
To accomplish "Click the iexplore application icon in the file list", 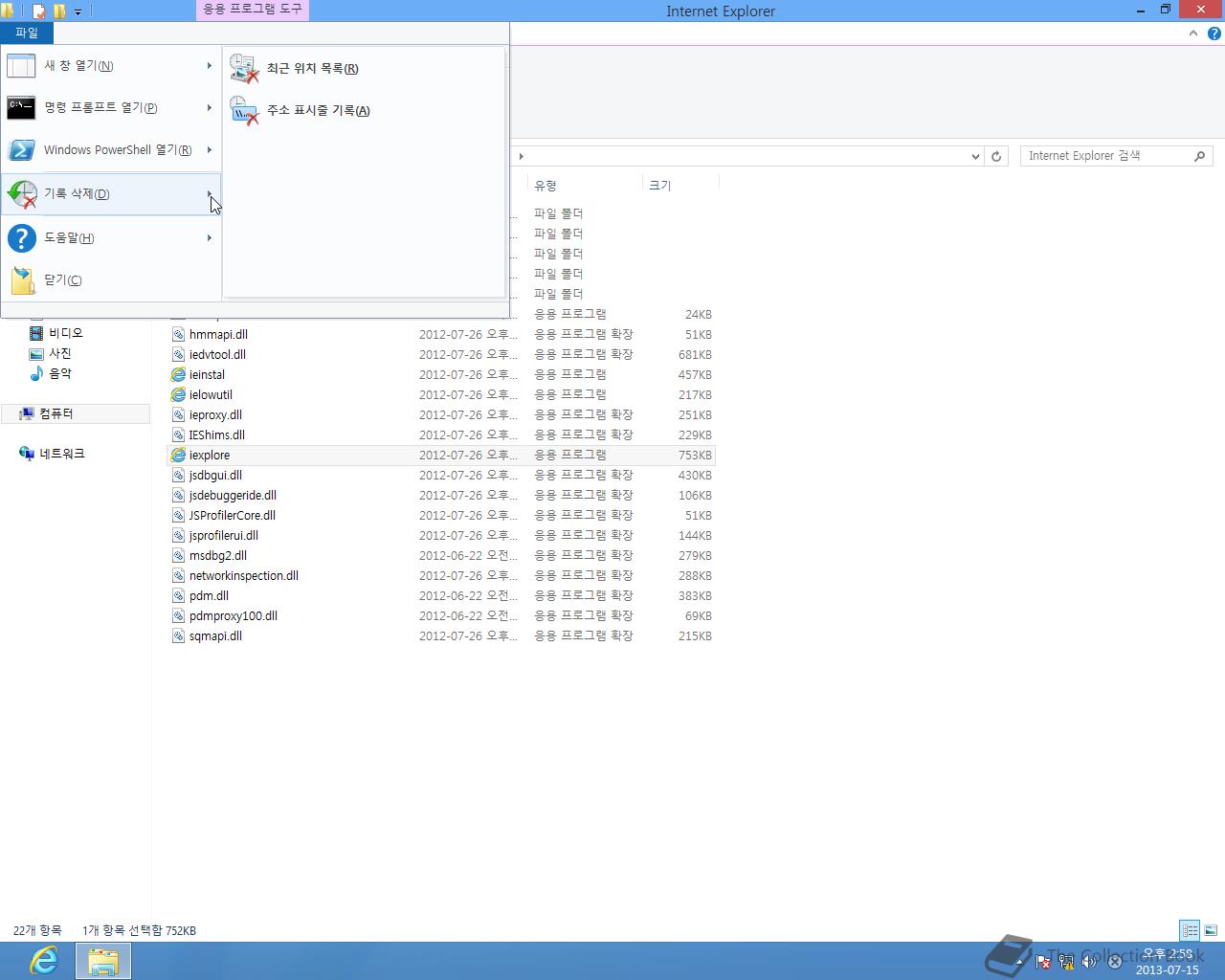I will pos(178,456).
